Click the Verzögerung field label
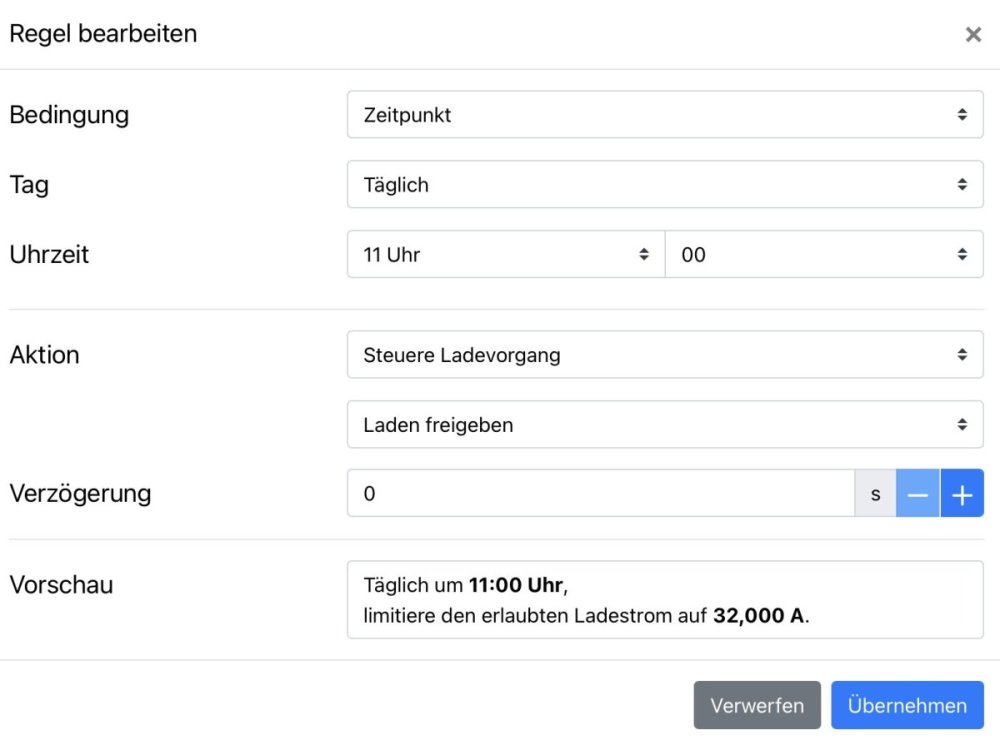1000x740 pixels. [80, 493]
